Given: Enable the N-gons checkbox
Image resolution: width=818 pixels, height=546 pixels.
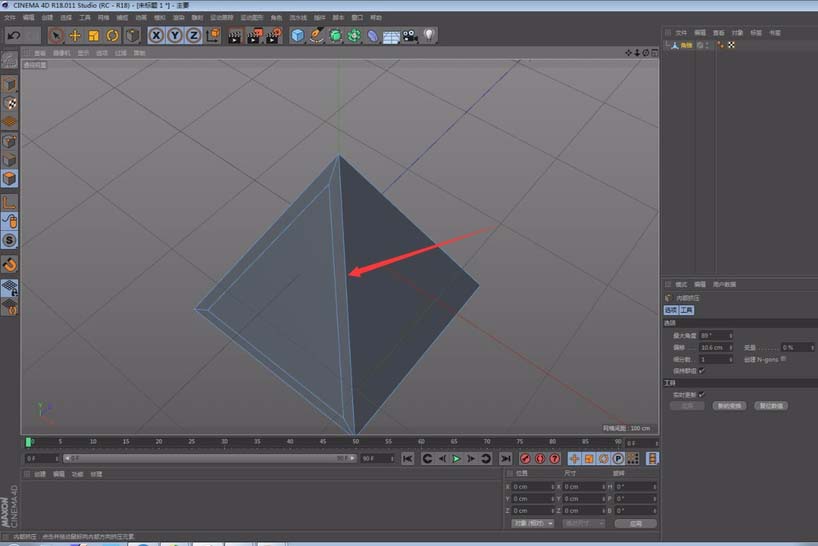Looking at the screenshot, I should click(x=784, y=359).
